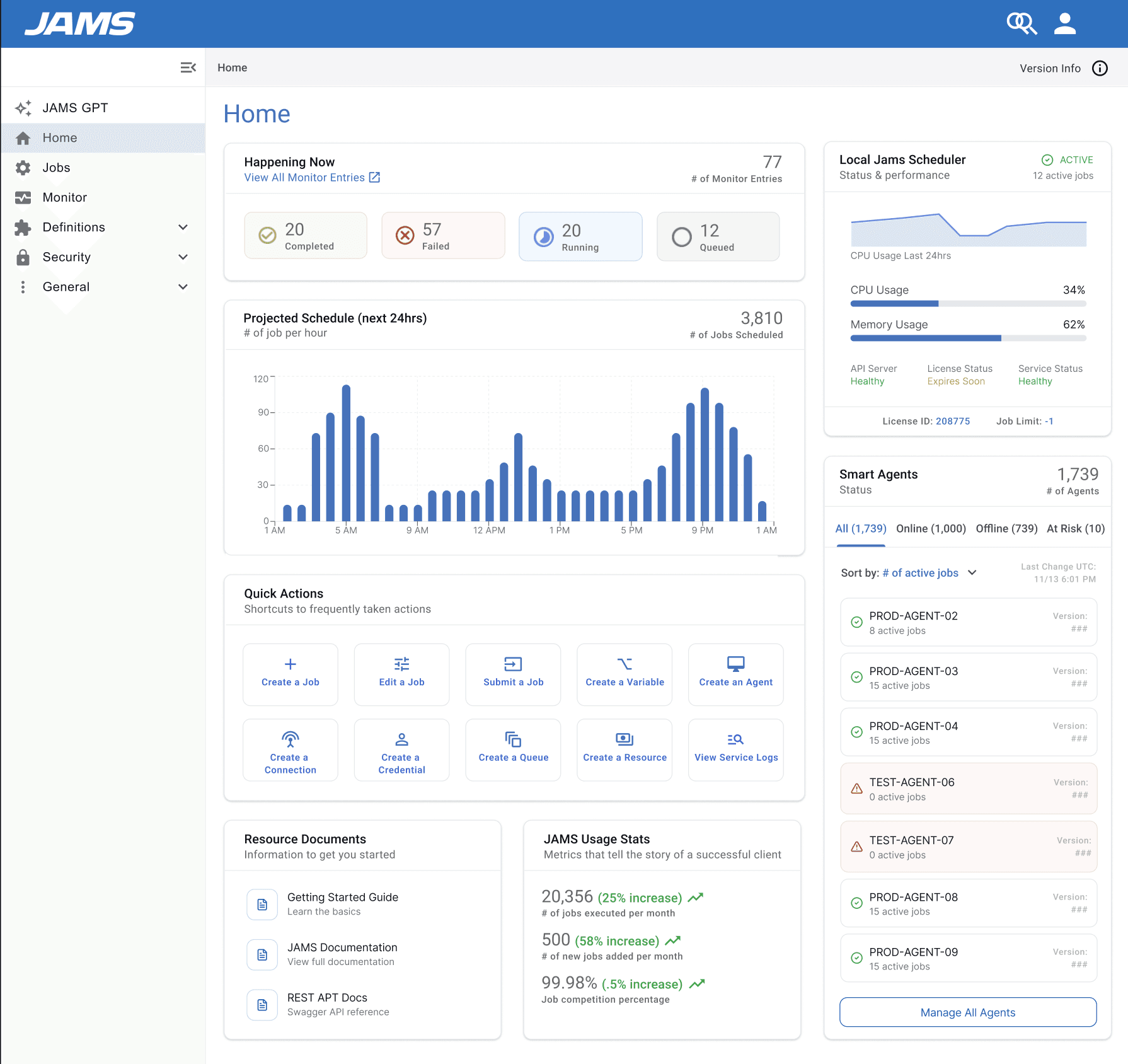Click the JAMS logo

click(x=79, y=24)
